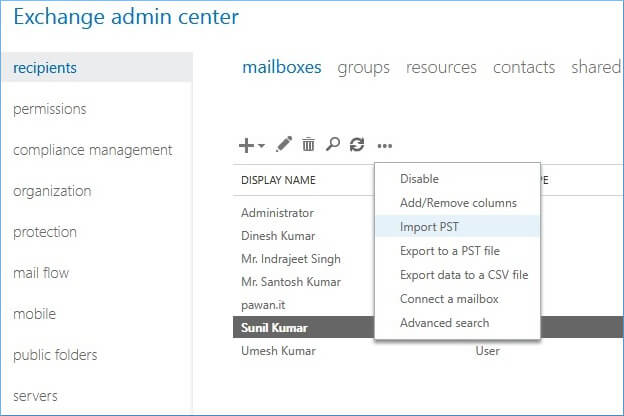Go to organization section

coord(52,191)
